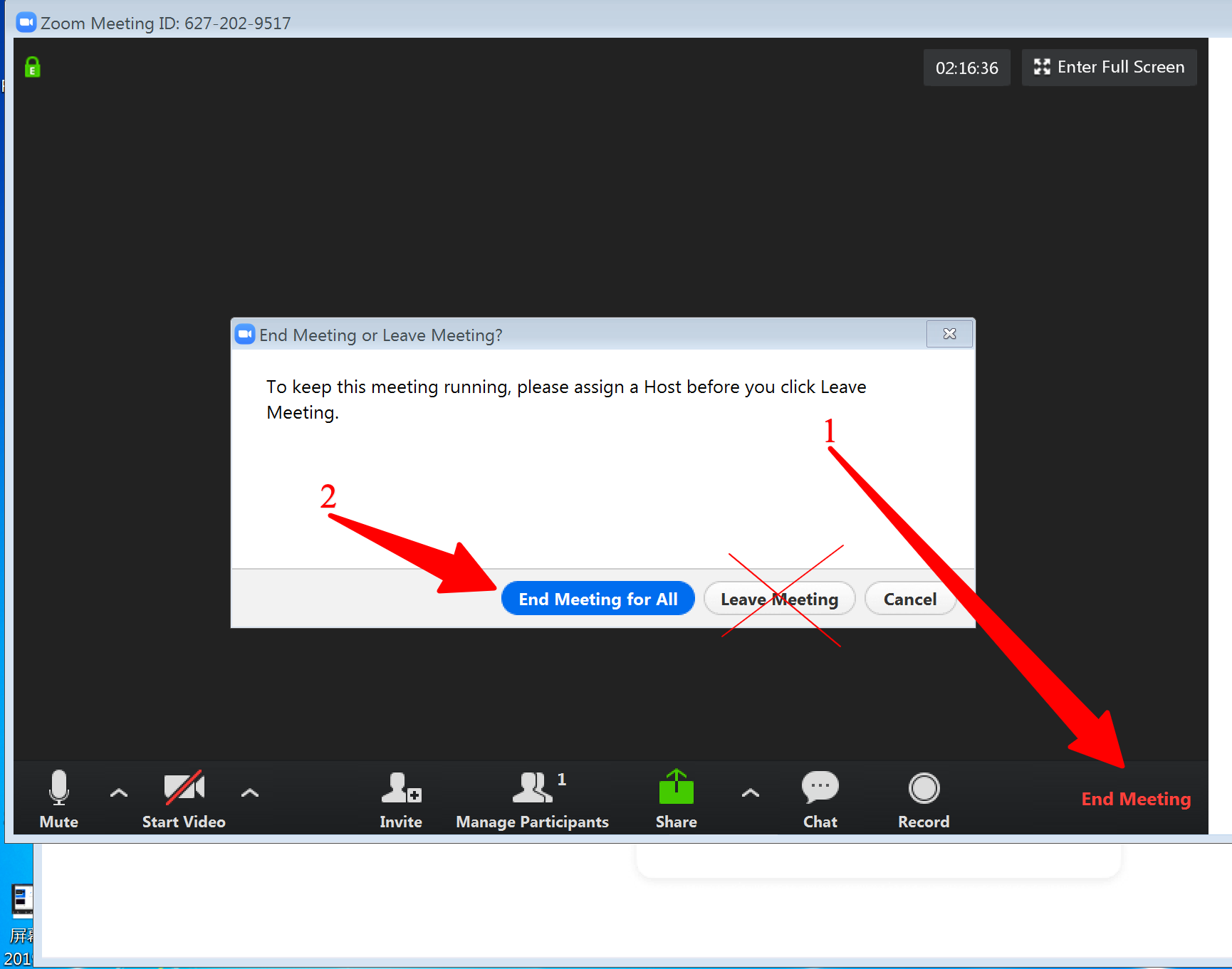This screenshot has height=969, width=1232.
Task: Close the End Meeting dialog
Action: coord(949,333)
